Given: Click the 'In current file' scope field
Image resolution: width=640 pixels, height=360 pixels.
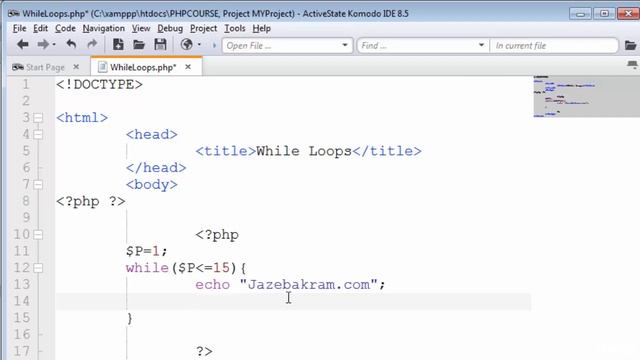Looking at the screenshot, I should click(554, 45).
